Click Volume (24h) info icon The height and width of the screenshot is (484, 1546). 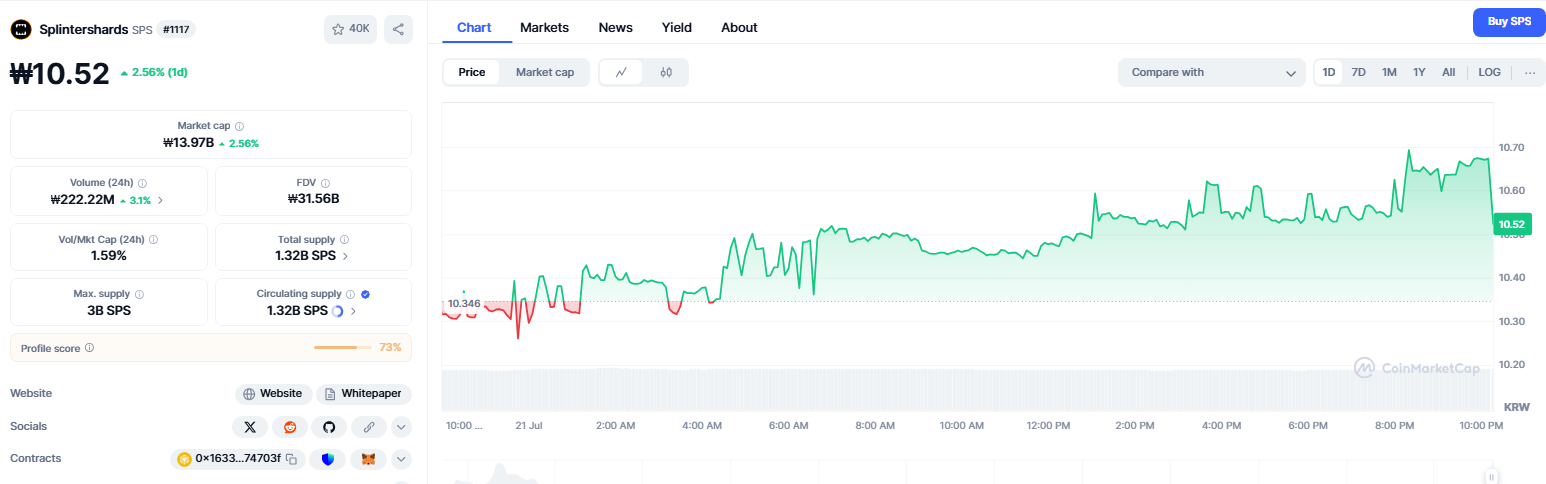[143, 183]
